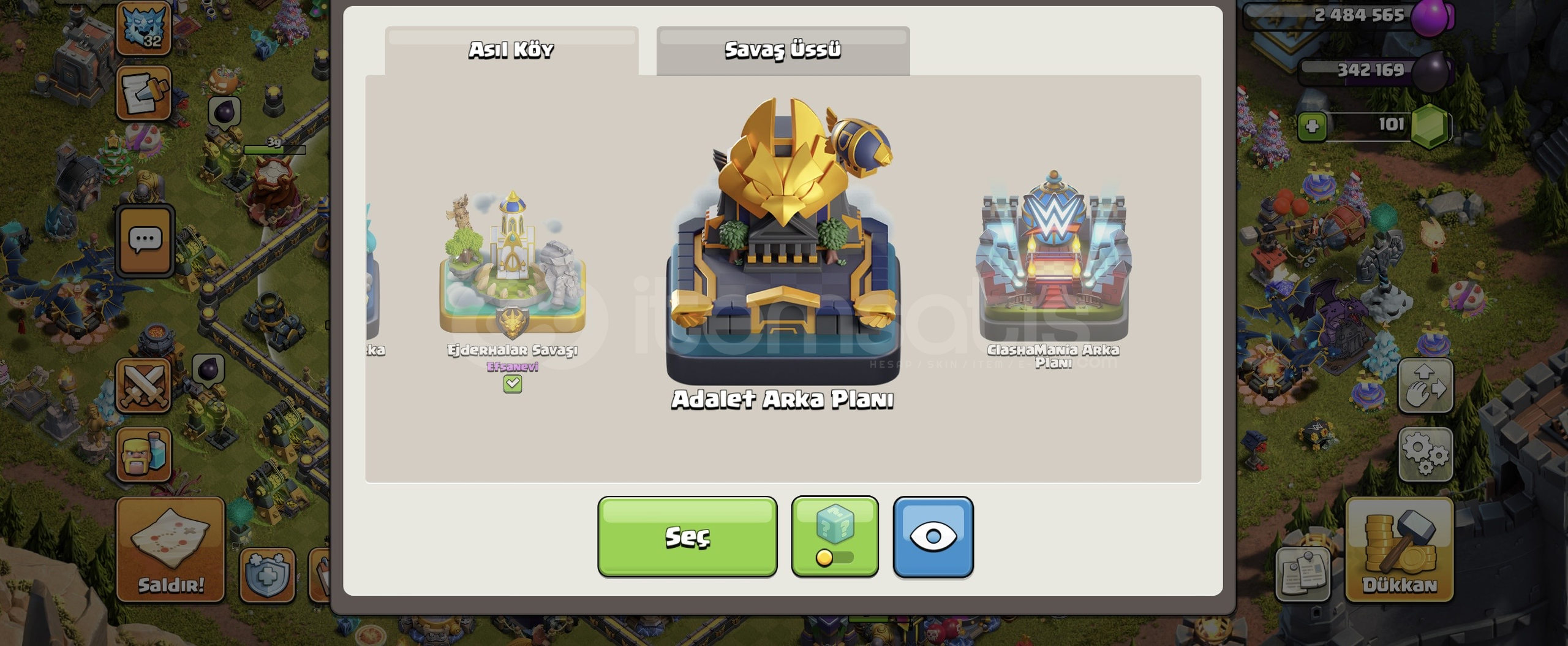Open the barbarian army potion icon
Viewport: 1568px width, 646px height.
pos(144,454)
